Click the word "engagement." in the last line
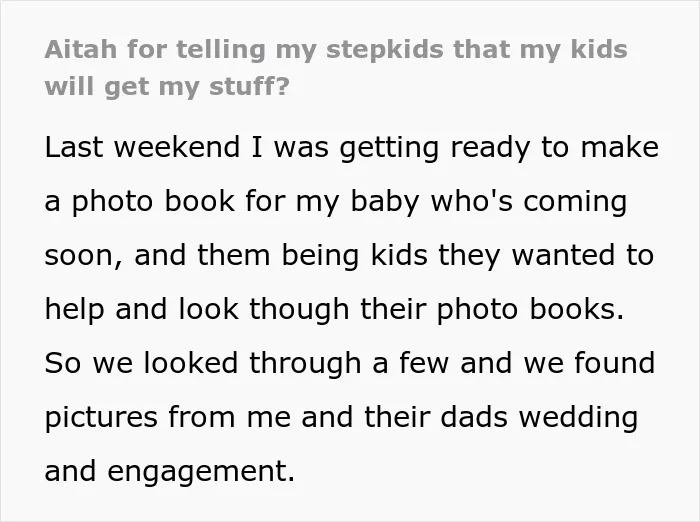The width and height of the screenshot is (700, 522). (x=201, y=472)
